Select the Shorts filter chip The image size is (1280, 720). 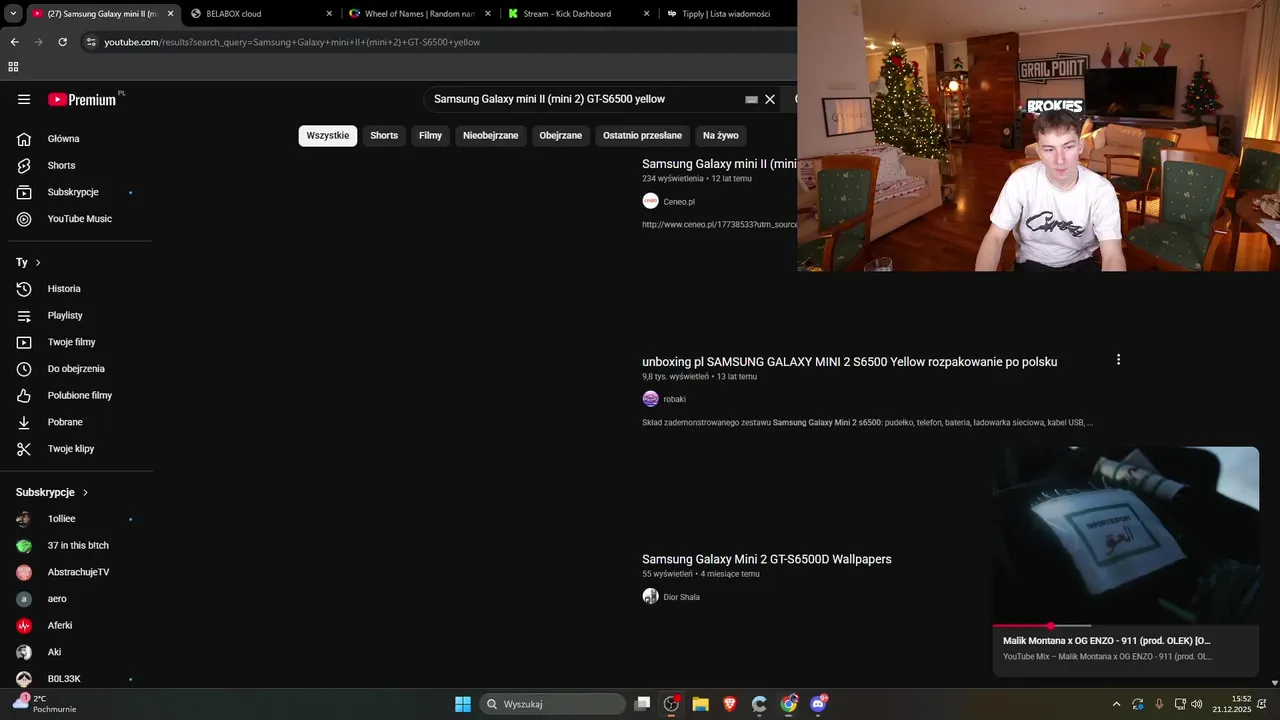coord(384,136)
